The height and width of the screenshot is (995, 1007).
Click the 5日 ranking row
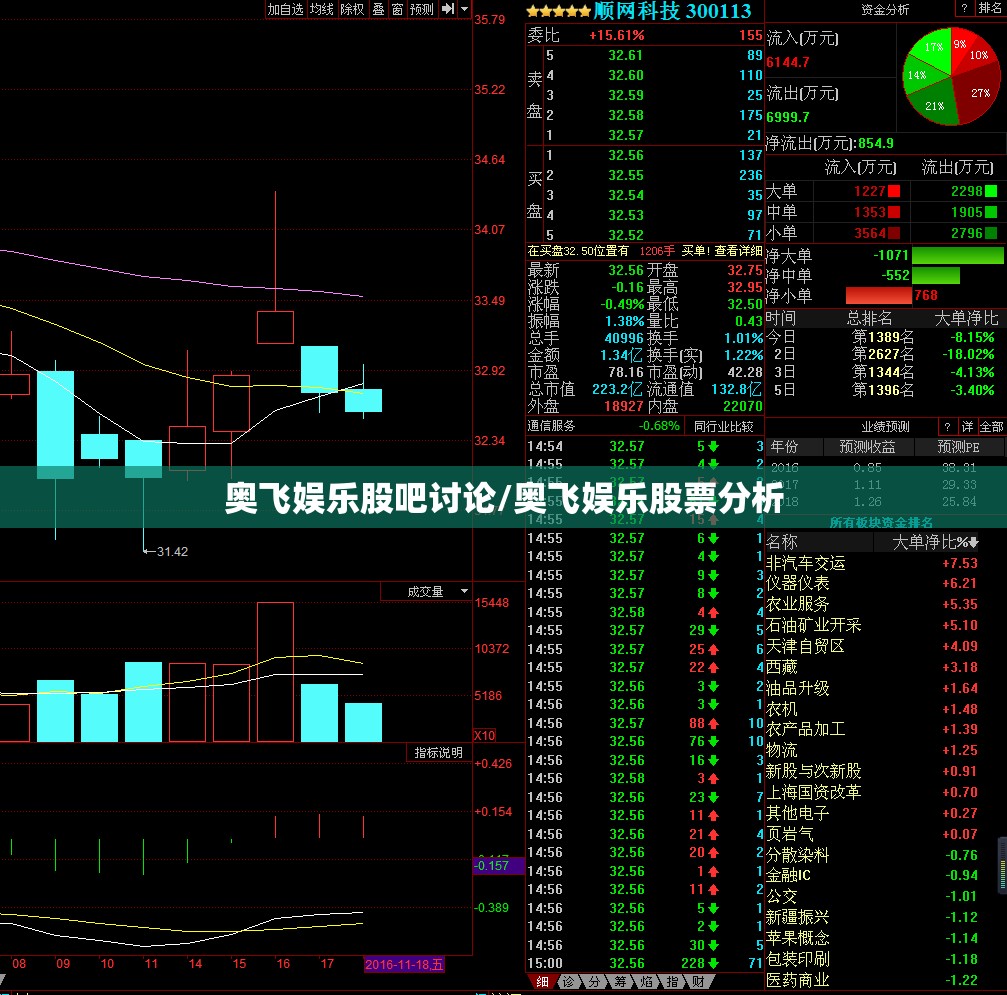point(885,389)
